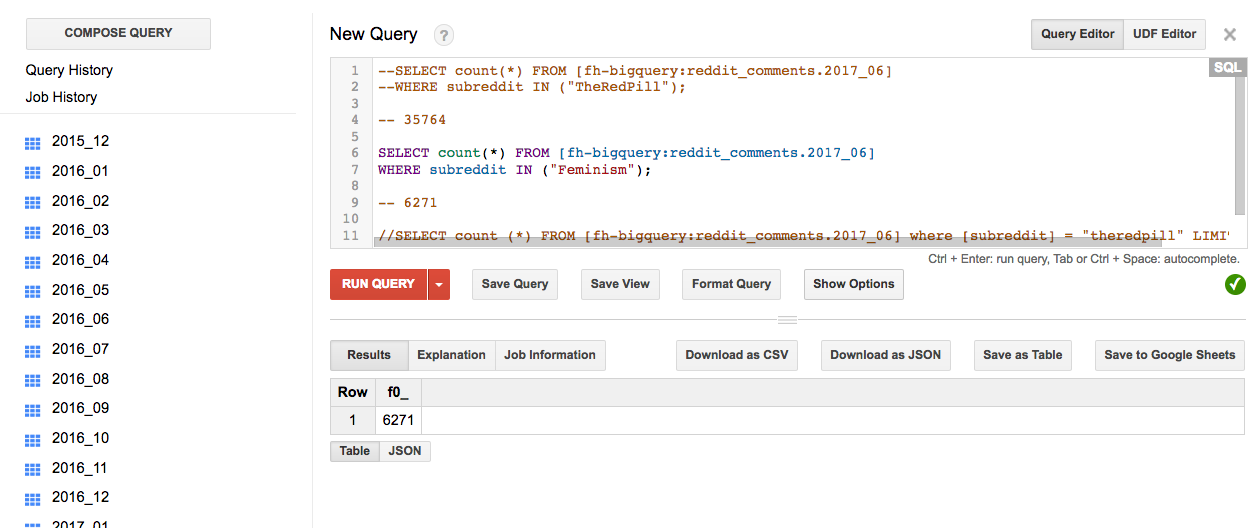Open the Run Query dropdown arrow
The width and height of the screenshot is (1255, 528).
[438, 284]
